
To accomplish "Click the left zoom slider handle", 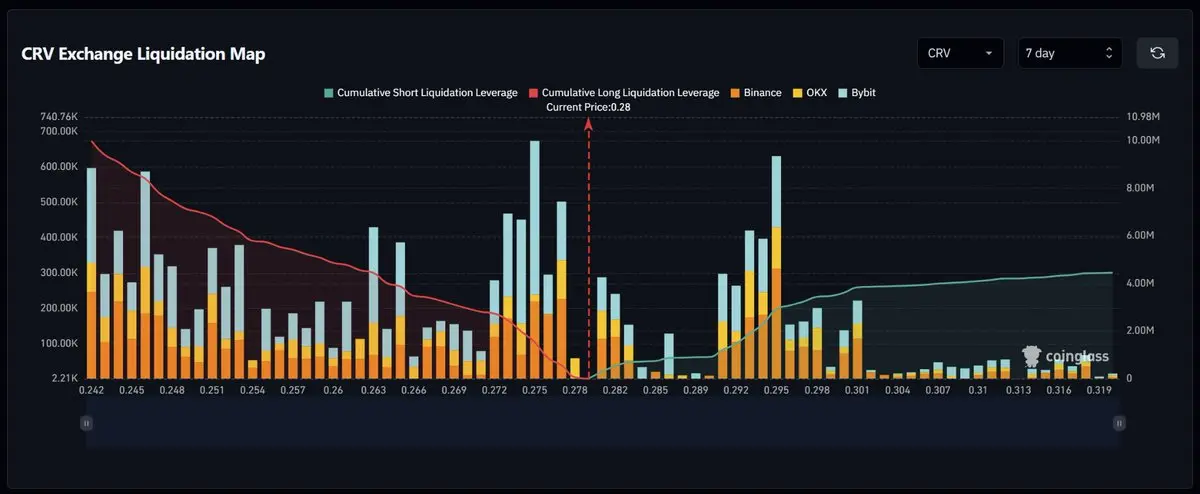I will (x=86, y=424).
